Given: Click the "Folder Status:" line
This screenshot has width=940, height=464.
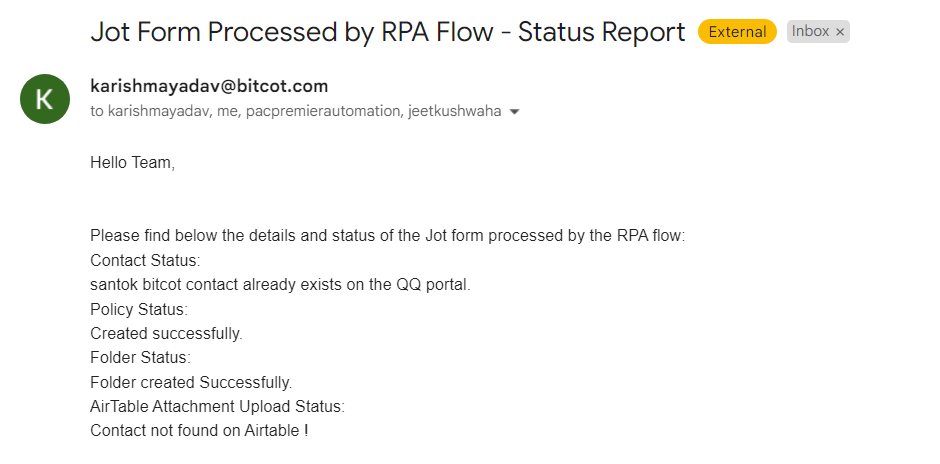Looking at the screenshot, I should [140, 357].
